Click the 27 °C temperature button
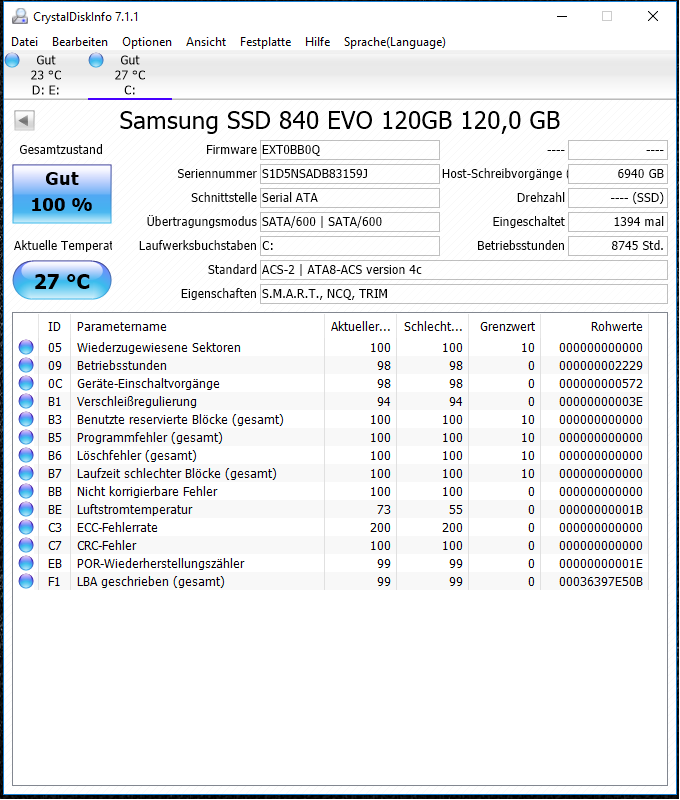 click(62, 280)
